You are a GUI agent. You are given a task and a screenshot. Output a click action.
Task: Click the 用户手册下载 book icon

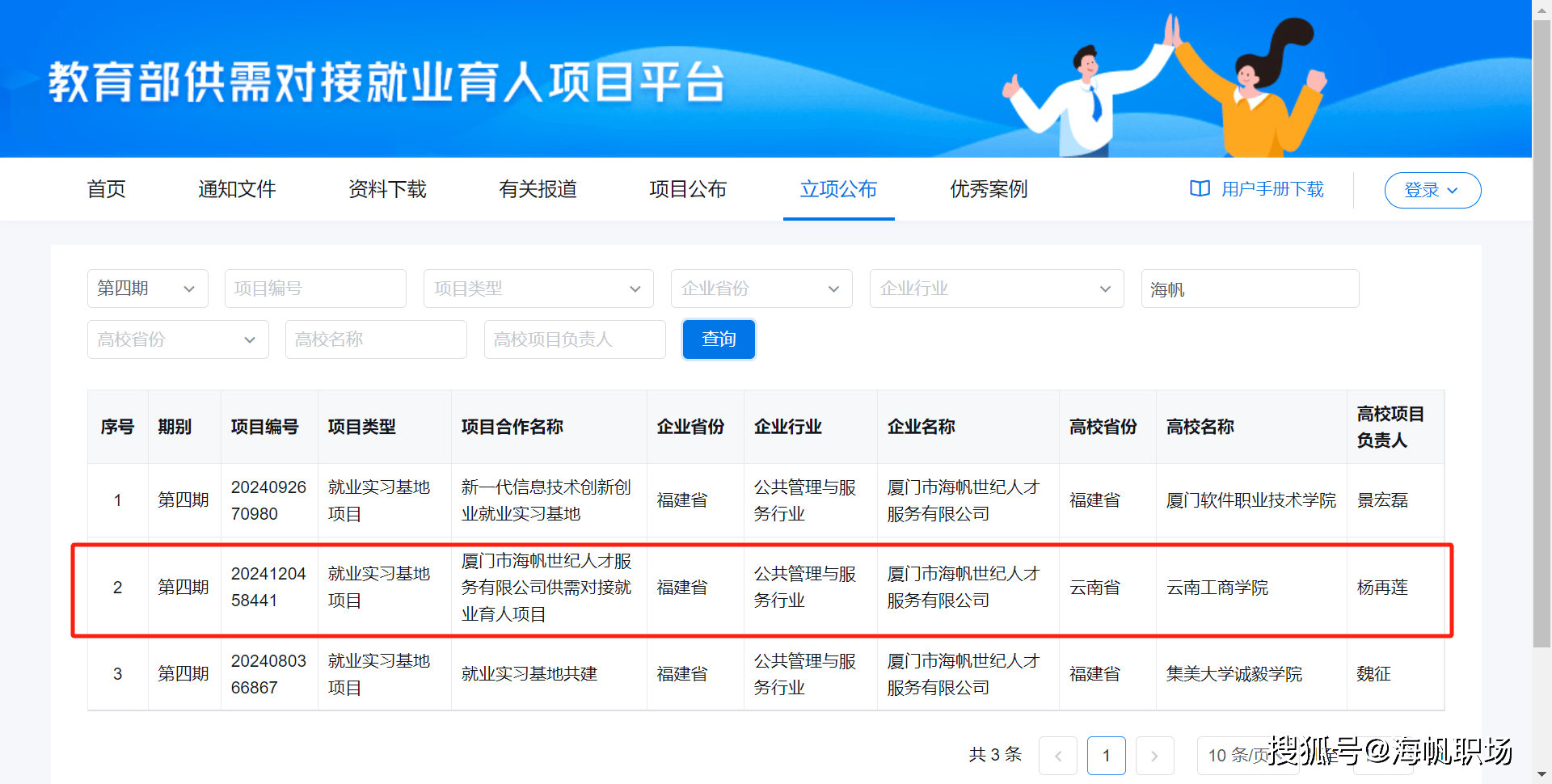(x=1200, y=189)
